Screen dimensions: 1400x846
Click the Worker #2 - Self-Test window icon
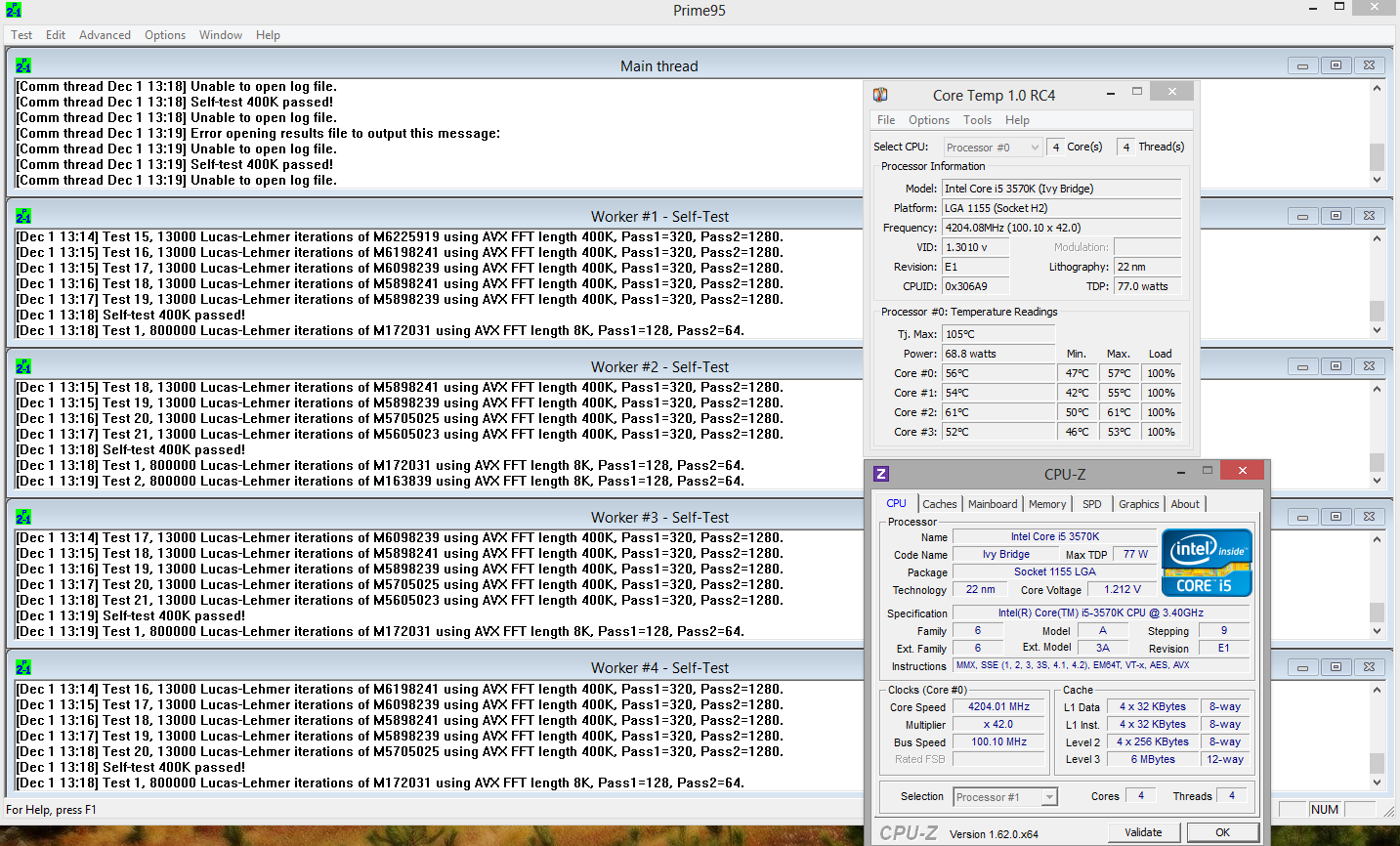coord(23,366)
